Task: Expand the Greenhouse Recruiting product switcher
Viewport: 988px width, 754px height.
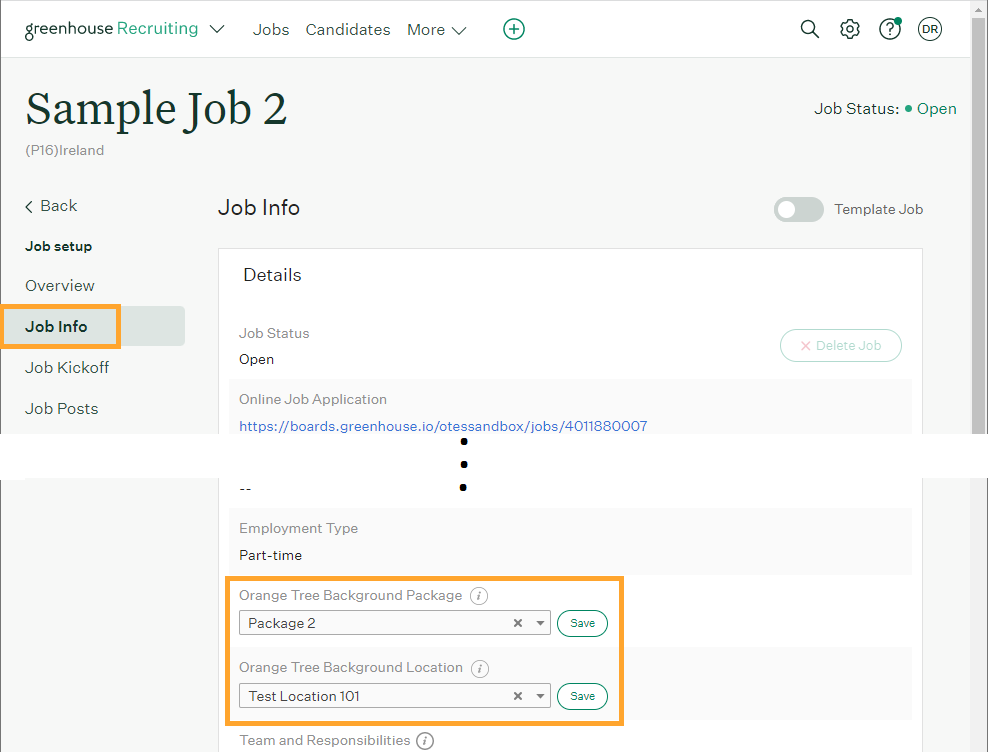Action: tap(217, 29)
